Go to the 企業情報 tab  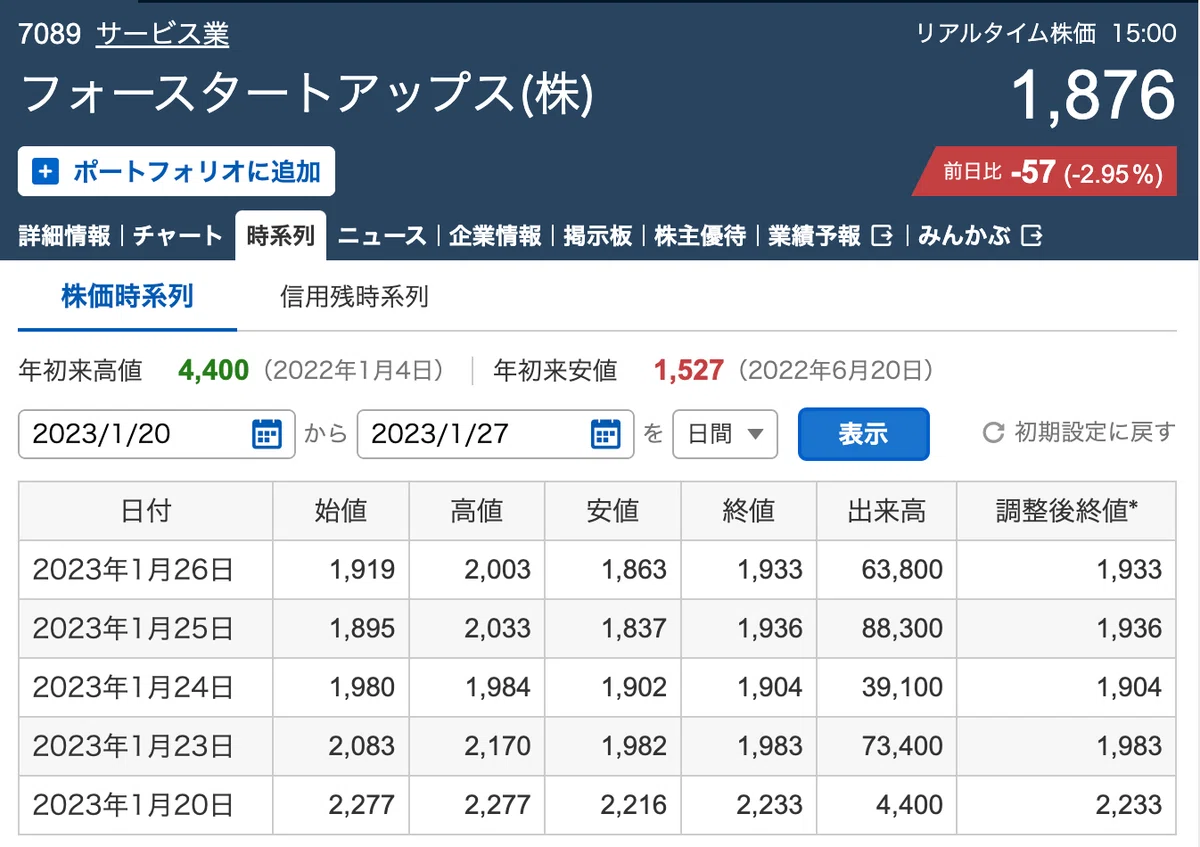point(495,236)
